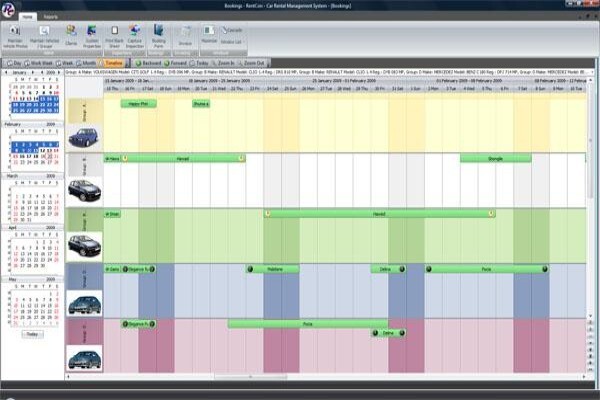The height and width of the screenshot is (400, 600).
Task: Click the Today button below calendars
Action: (x=32, y=334)
